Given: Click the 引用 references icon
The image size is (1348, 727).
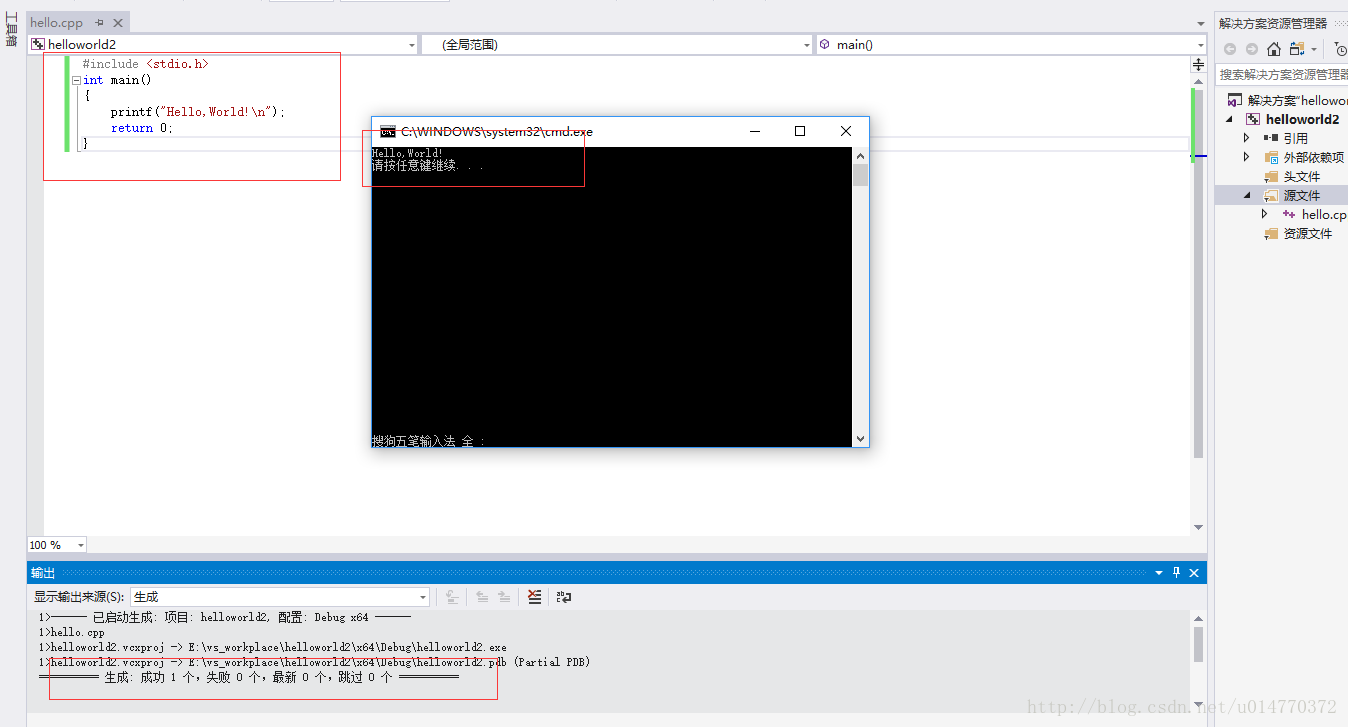Looking at the screenshot, I should click(x=1271, y=138).
